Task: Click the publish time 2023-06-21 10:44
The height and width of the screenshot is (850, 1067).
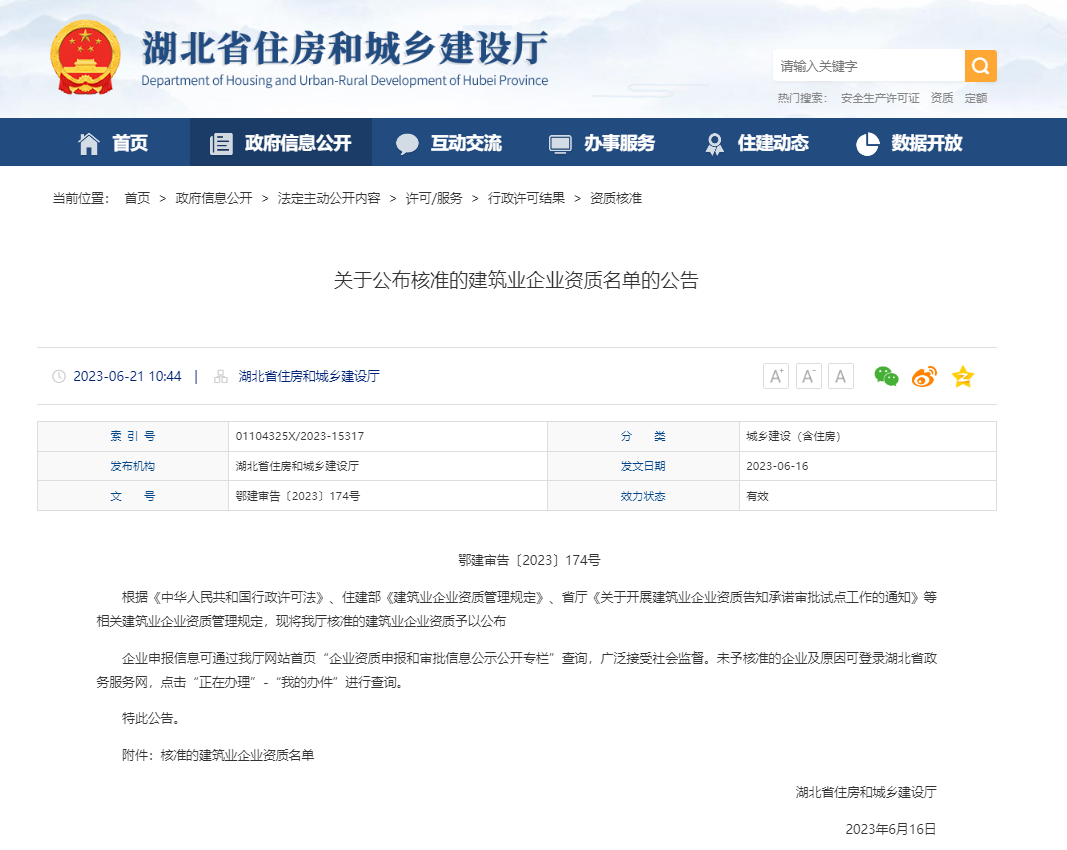Action: [x=127, y=376]
